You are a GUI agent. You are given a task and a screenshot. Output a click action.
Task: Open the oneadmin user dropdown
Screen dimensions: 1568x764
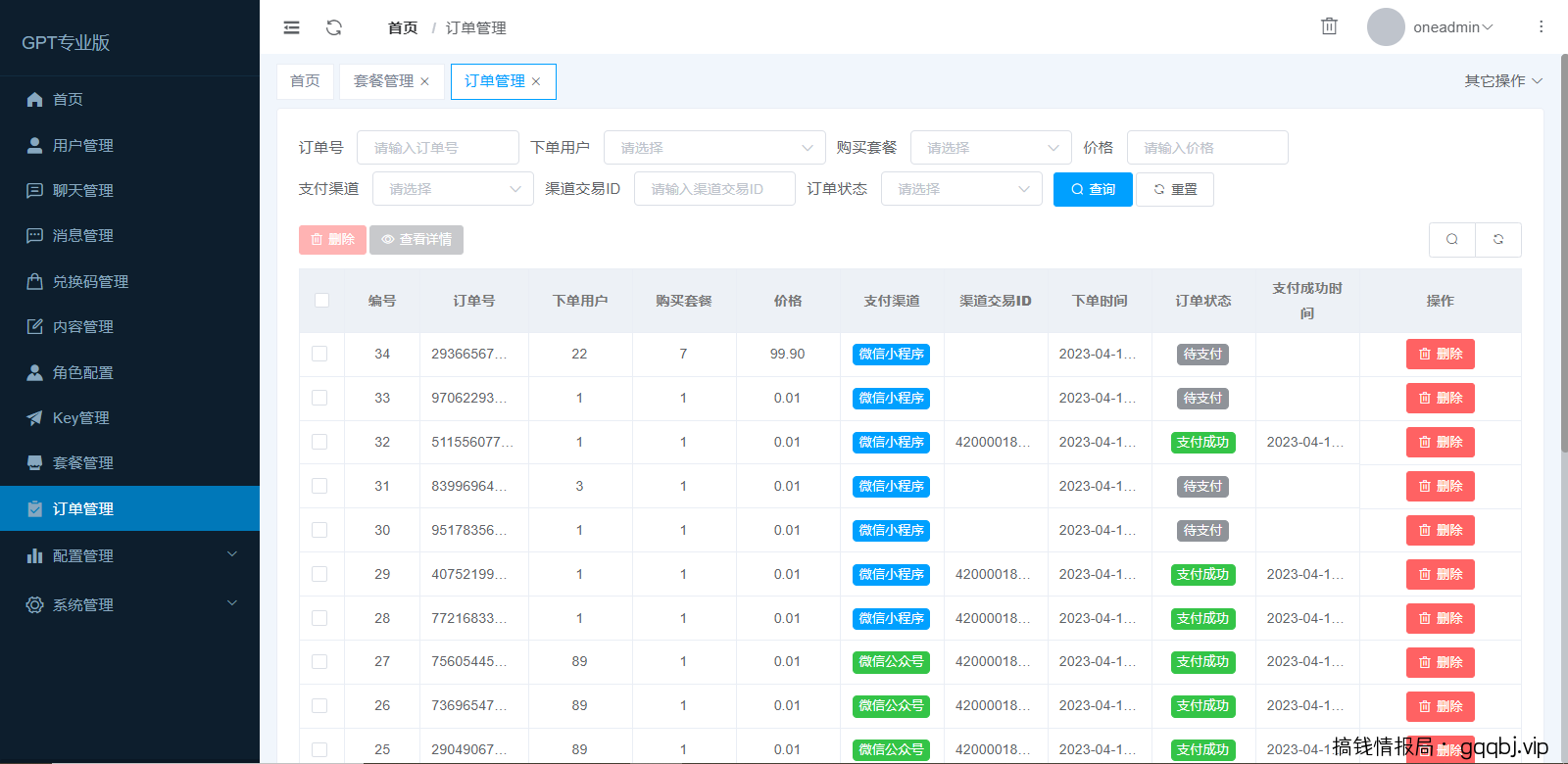click(1453, 27)
